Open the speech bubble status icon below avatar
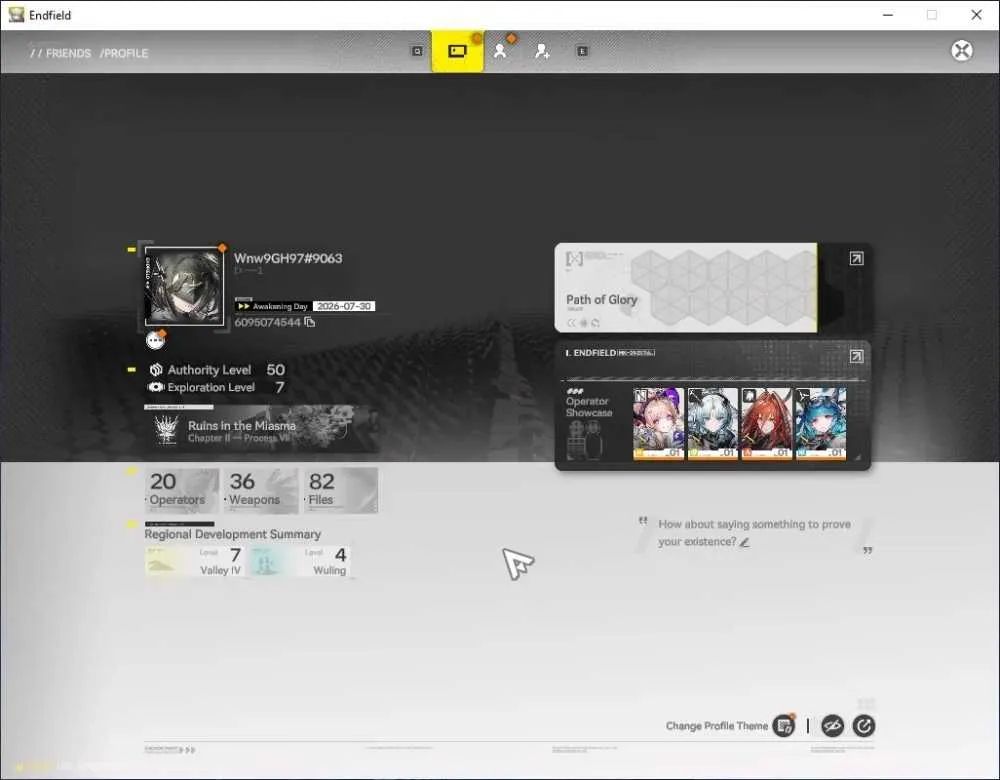1000x780 pixels. pos(155,340)
